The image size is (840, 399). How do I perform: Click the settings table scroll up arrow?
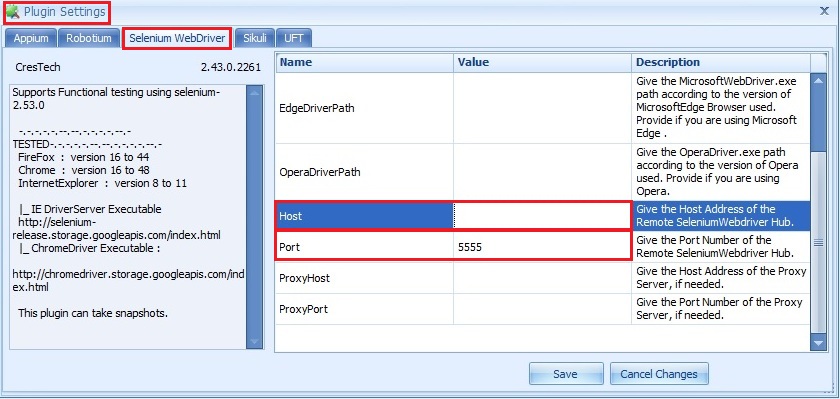point(818,81)
